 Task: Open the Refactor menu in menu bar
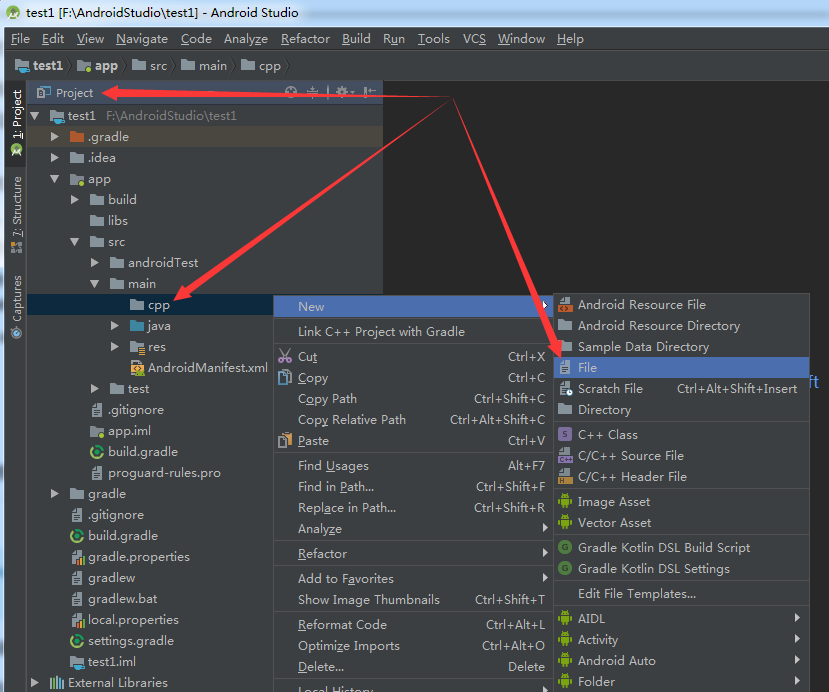coord(305,39)
